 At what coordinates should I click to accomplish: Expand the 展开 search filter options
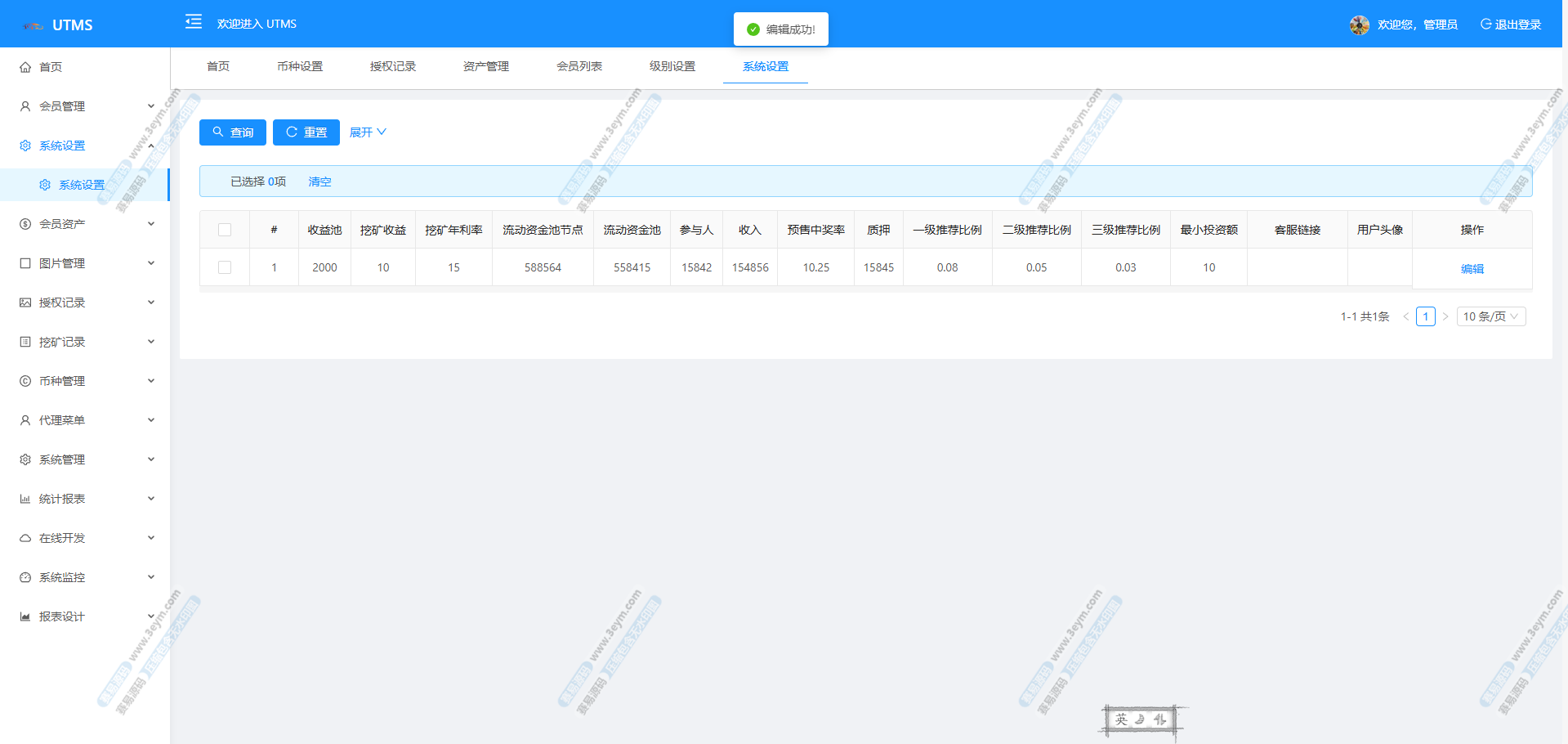coord(368,132)
